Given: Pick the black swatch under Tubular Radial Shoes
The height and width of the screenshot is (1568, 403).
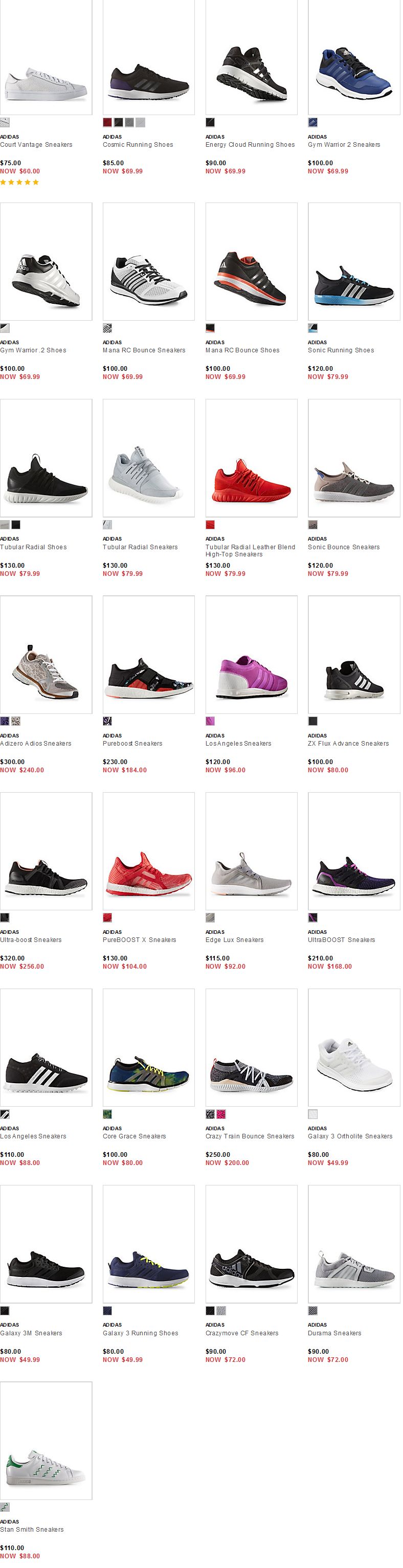Looking at the screenshot, I should pos(16,525).
